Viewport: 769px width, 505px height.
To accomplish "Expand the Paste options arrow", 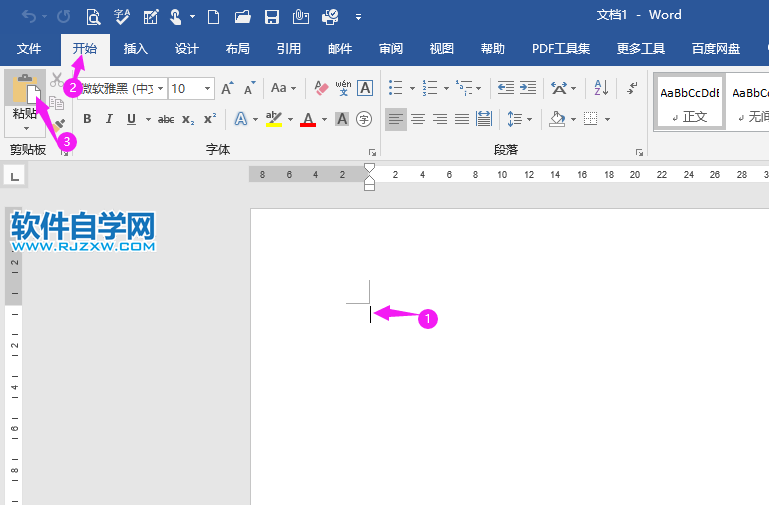I will [x=25, y=129].
